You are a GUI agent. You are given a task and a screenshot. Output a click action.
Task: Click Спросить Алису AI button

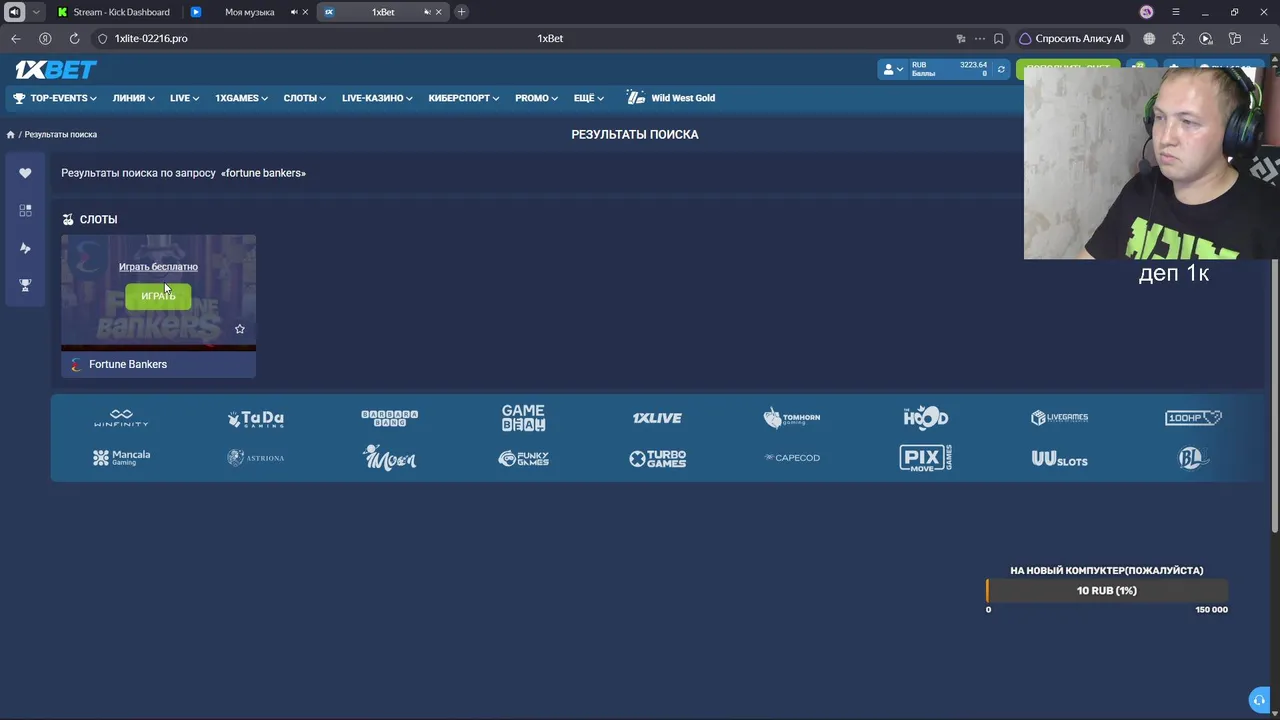coord(1071,38)
